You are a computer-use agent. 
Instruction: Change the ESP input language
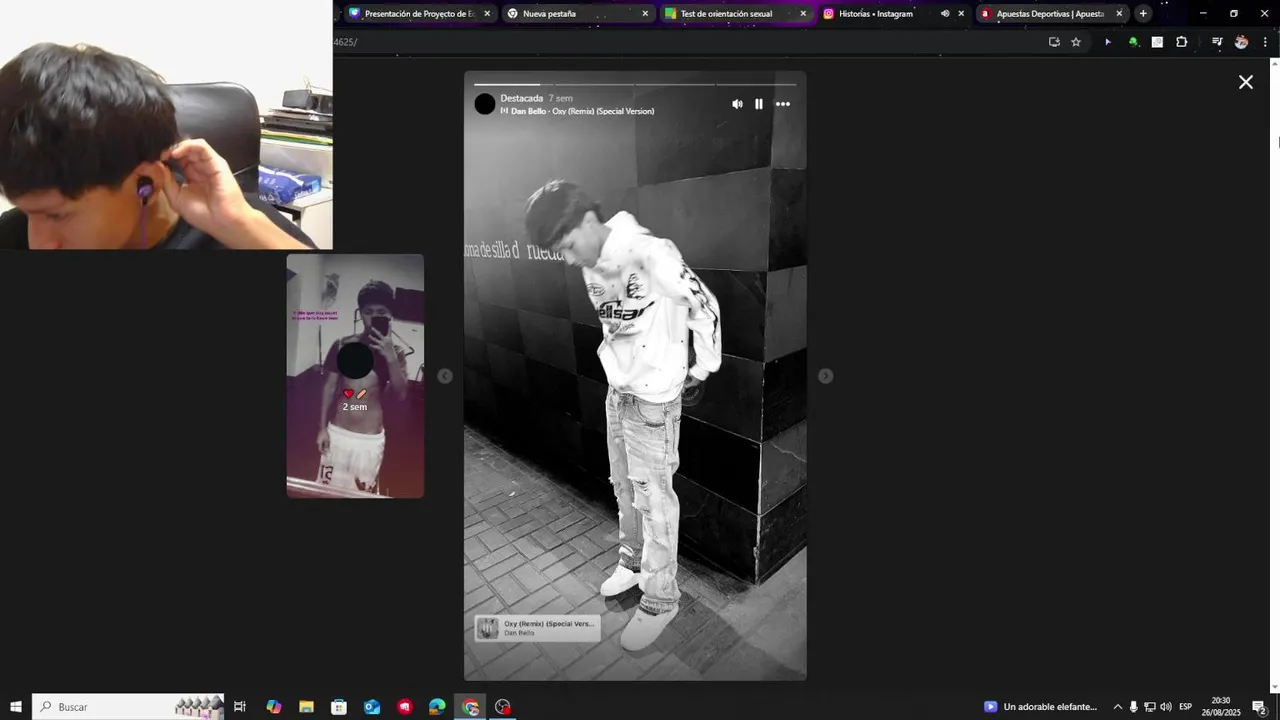(1186, 707)
